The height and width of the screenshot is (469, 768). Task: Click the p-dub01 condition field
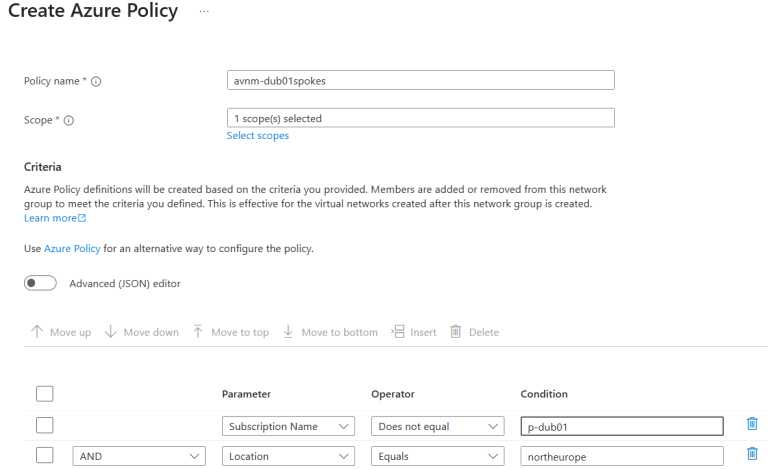[622, 426]
